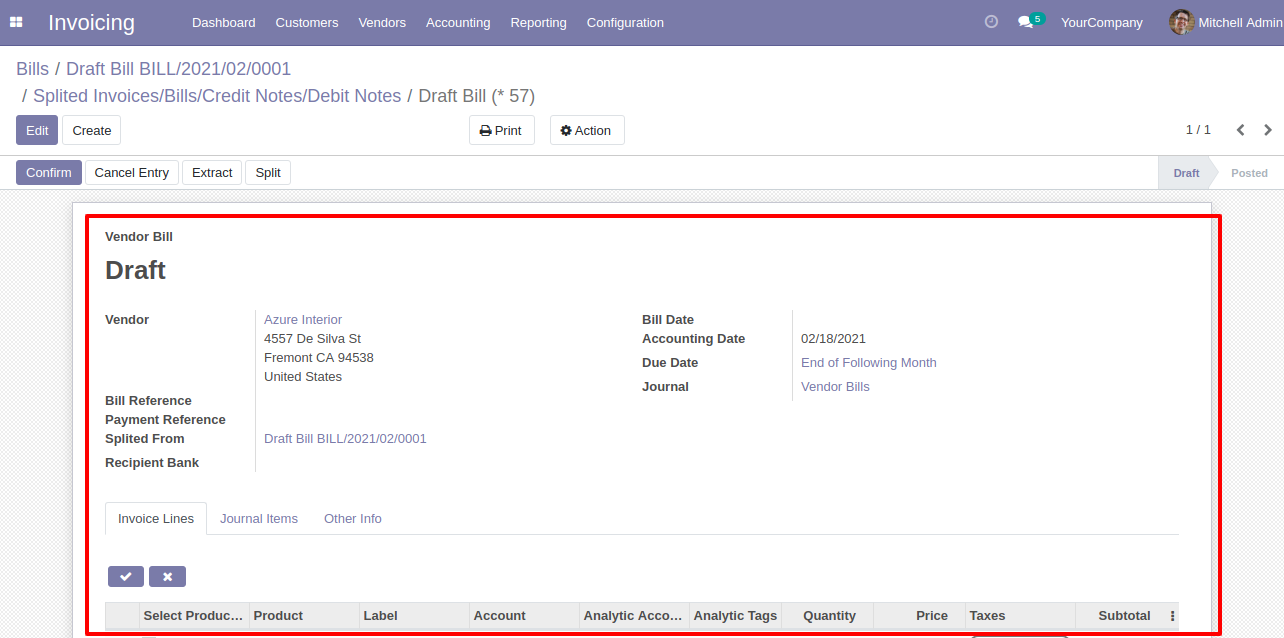
Task: Sort by Label column header
Action: 414,616
